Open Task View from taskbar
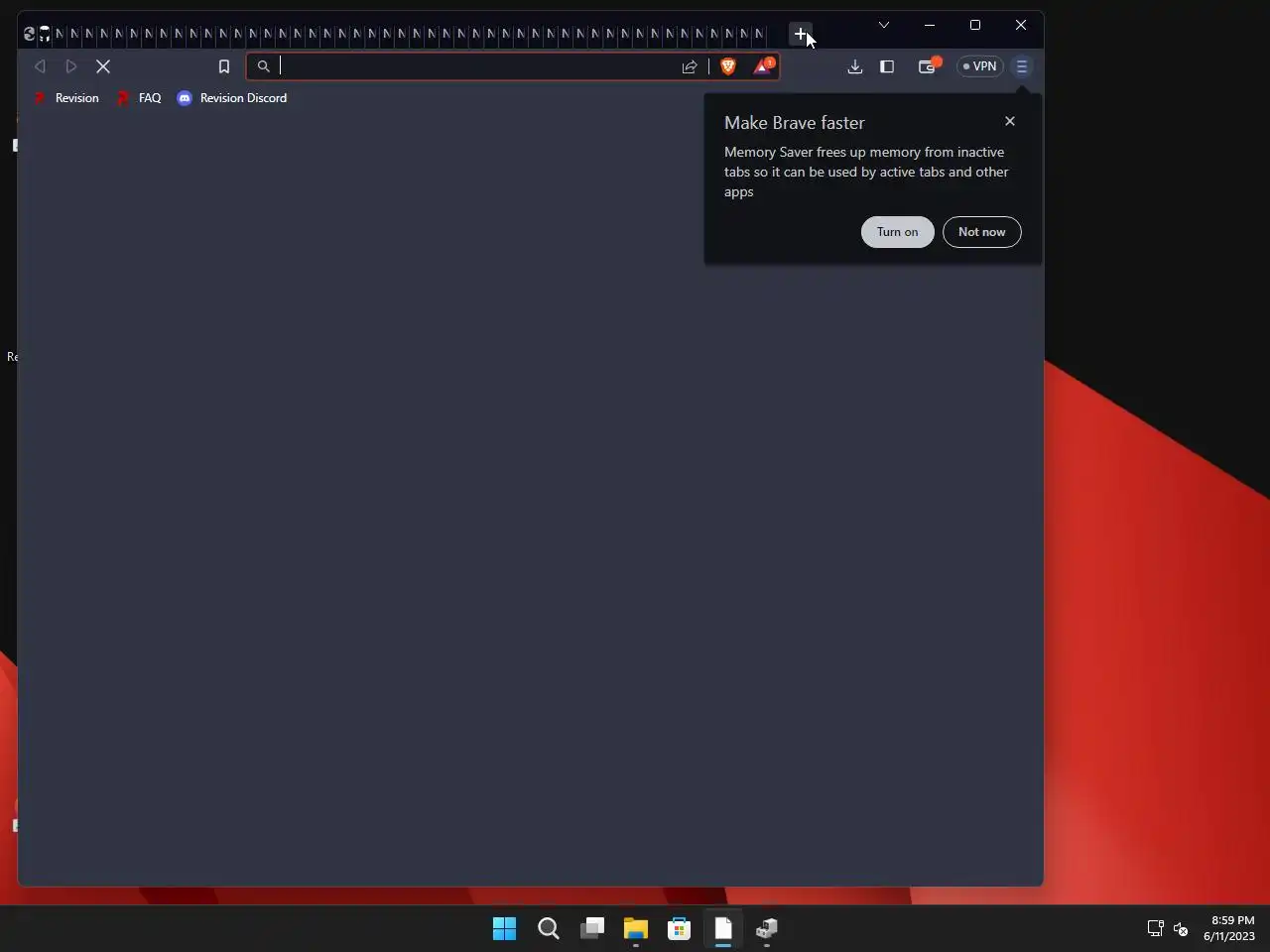 [592, 929]
